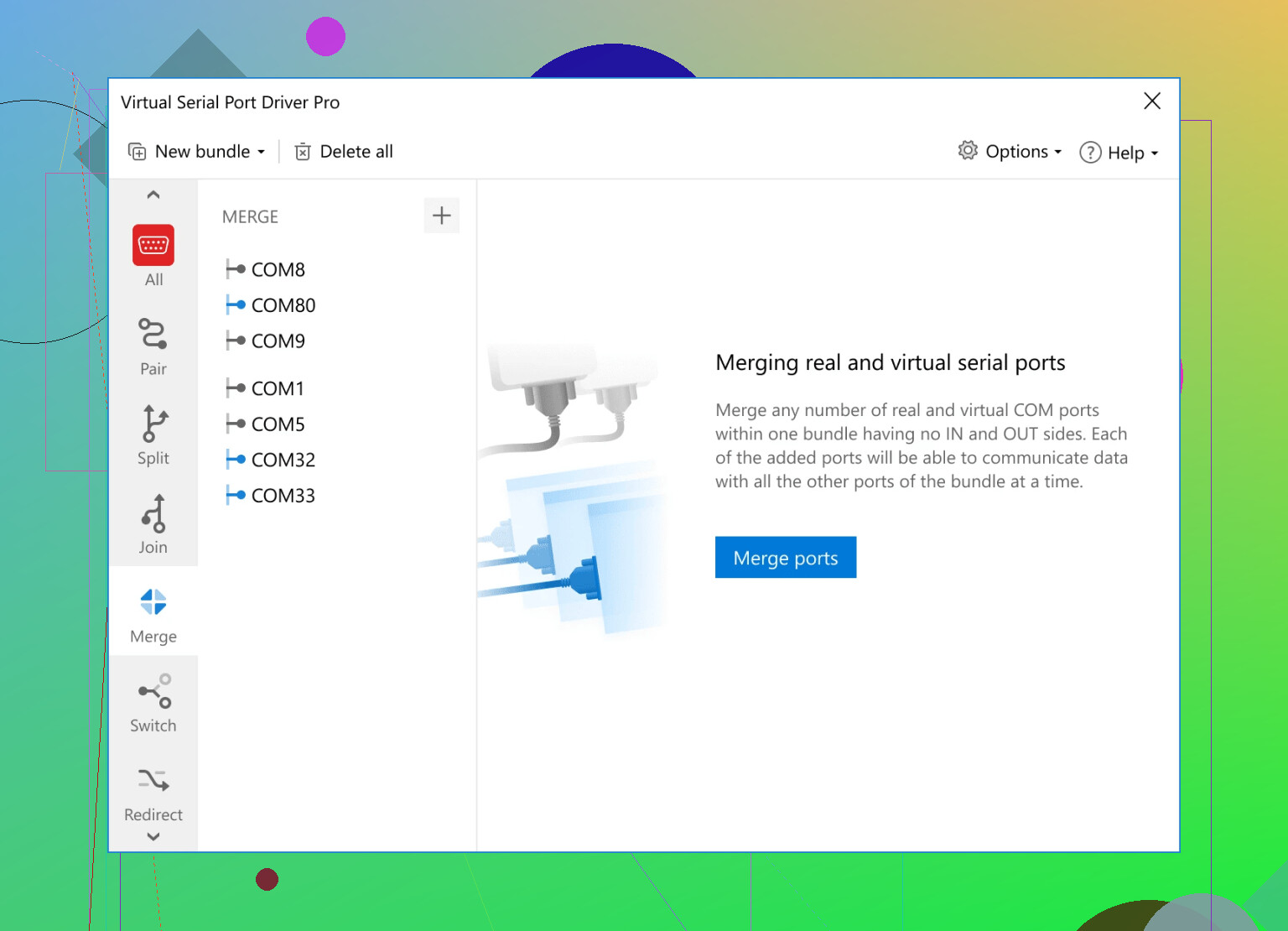Select the All bundles icon
Viewport: 1288px width, 931px height.
(x=153, y=245)
